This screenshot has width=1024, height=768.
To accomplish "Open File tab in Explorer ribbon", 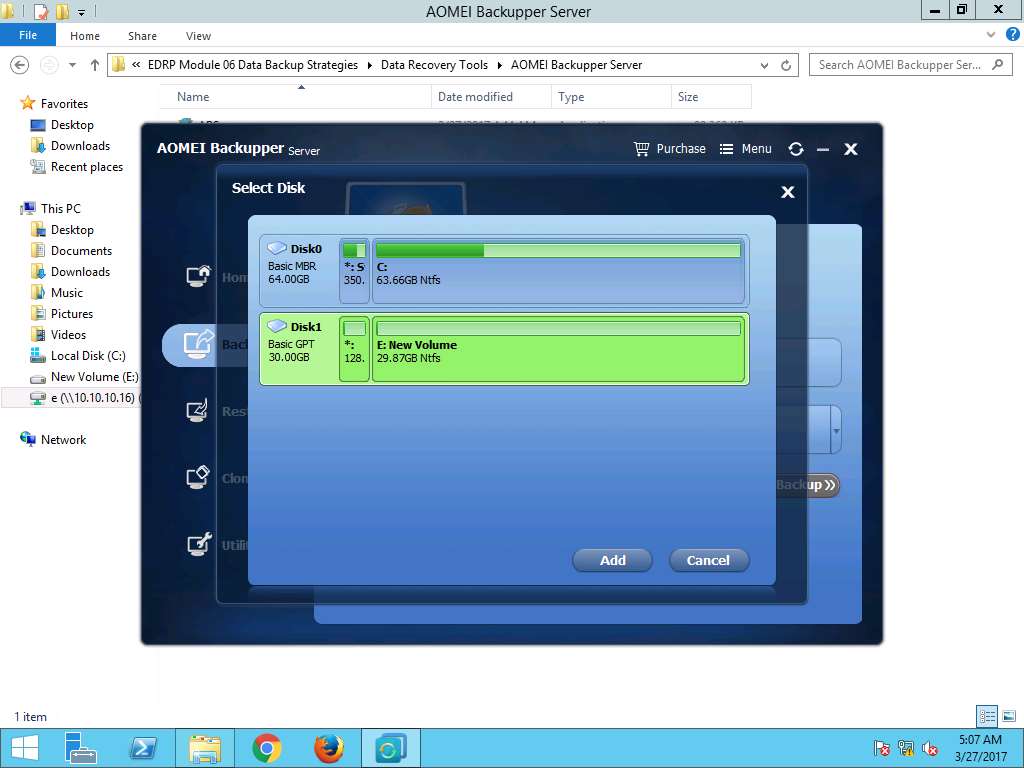I will coord(28,35).
